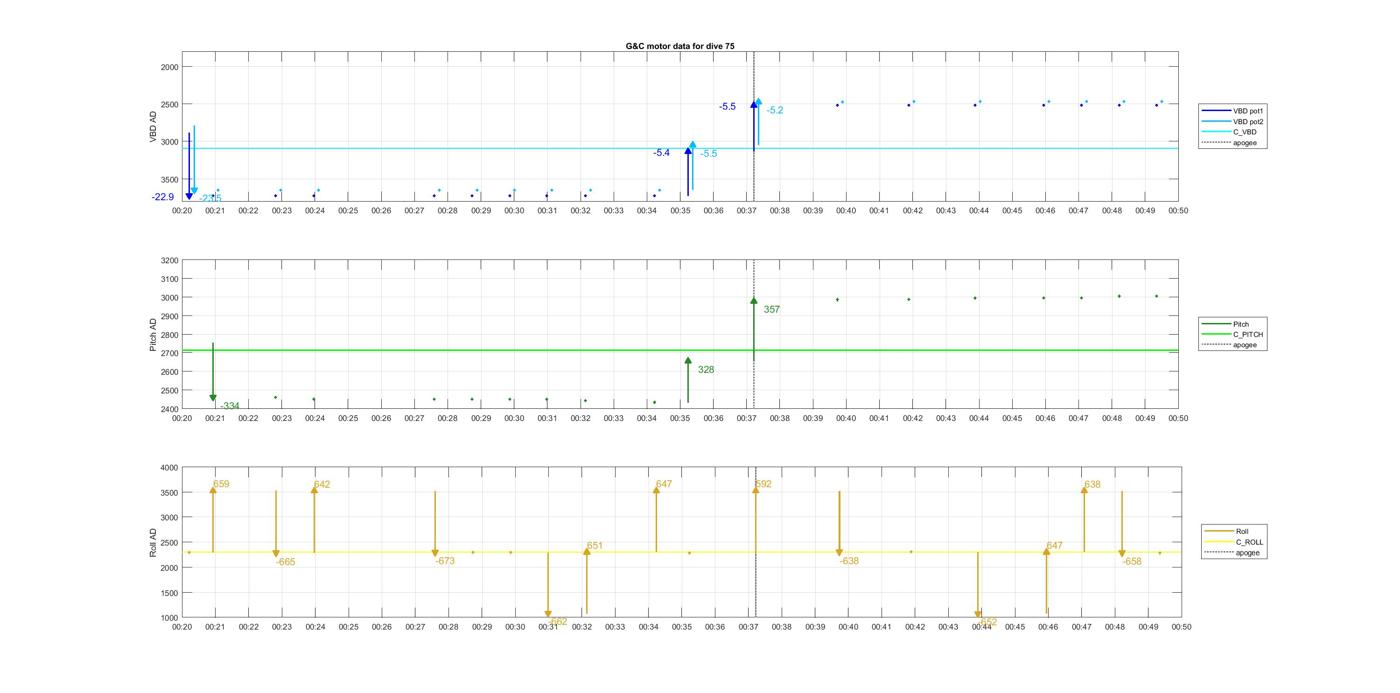Click the title 'G&C motor data for dive 75'
This screenshot has width=1400, height=693.
[680, 46]
